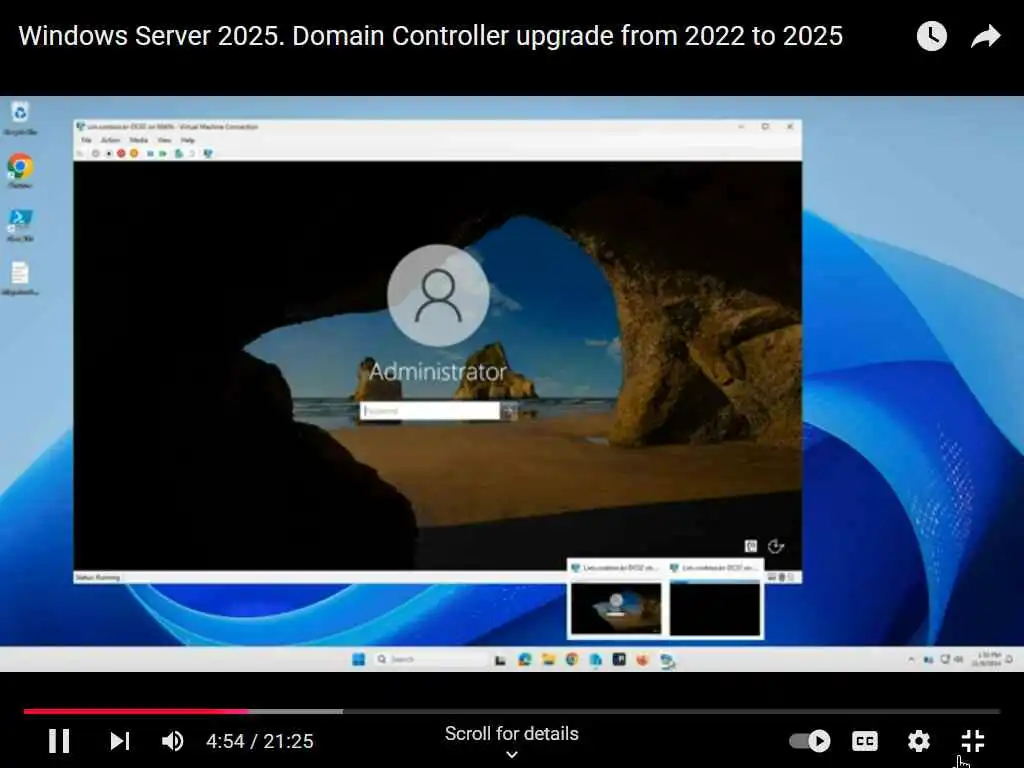Toggle the autoplay switch
This screenshot has height=768, width=1024.
(x=810, y=741)
